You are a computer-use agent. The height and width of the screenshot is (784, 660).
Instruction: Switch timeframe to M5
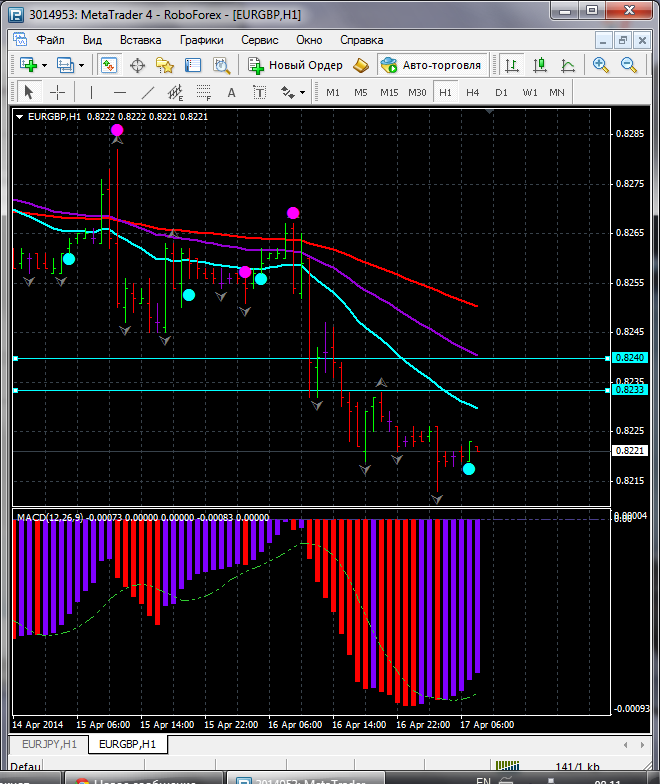tap(360, 92)
